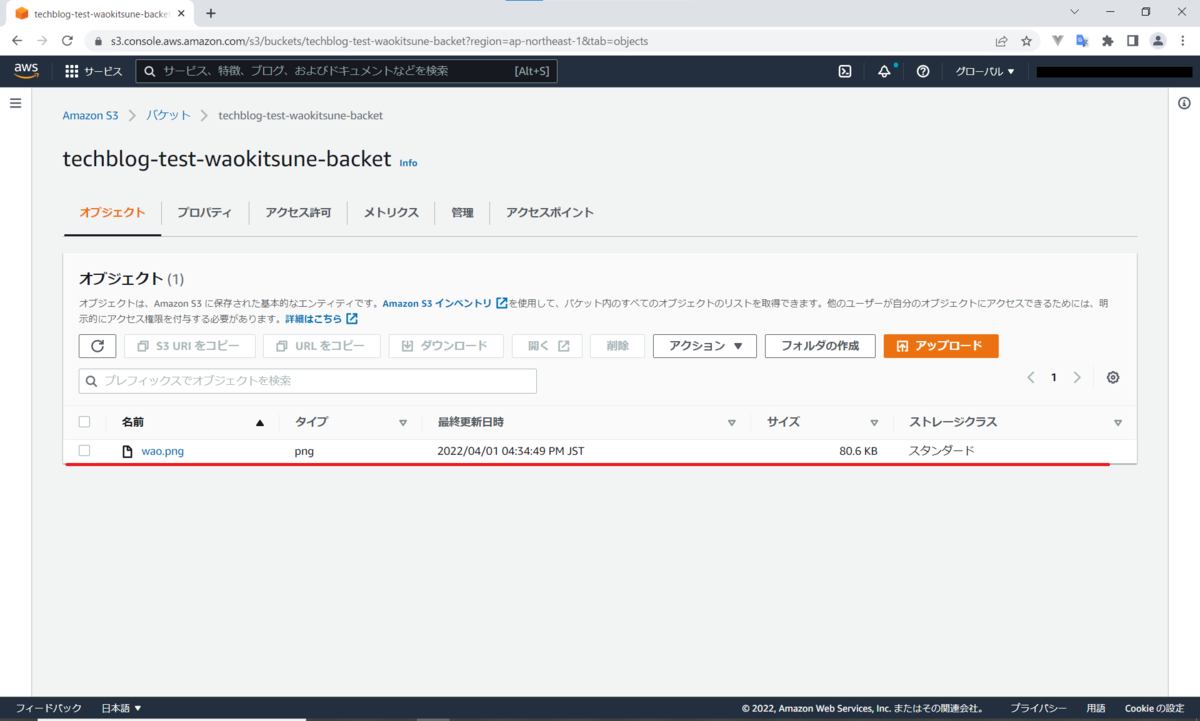Open the wao.png object link
The image size is (1200, 721).
coord(162,451)
